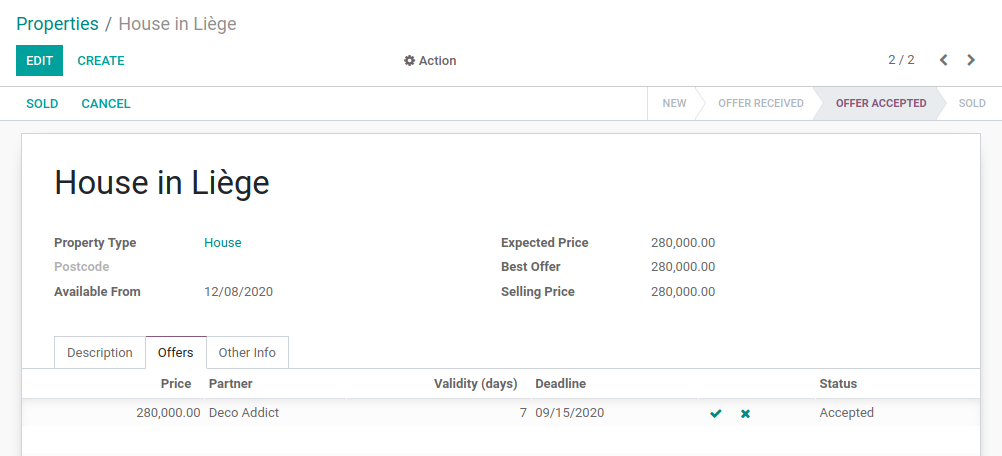Screen dimensions: 1002x456
Task: Accept the offer with the checkmark icon
Action: coord(715,413)
